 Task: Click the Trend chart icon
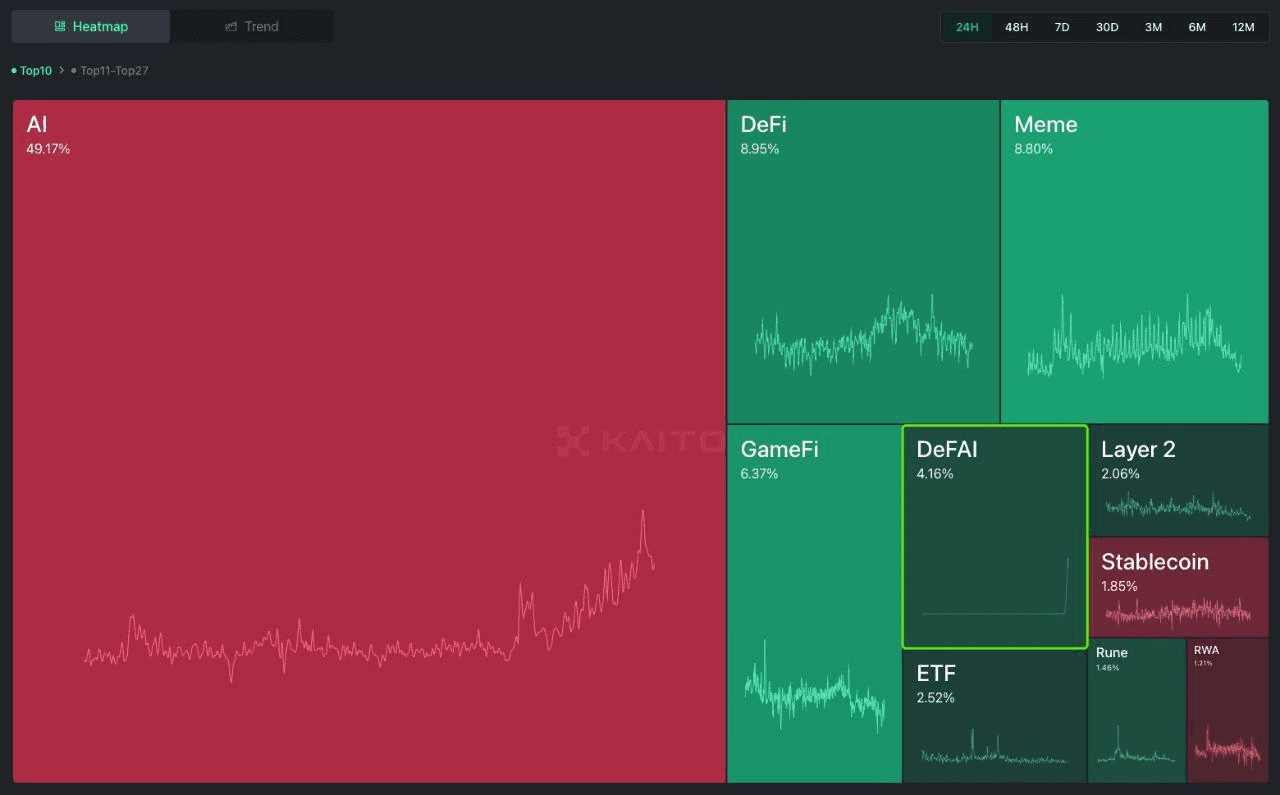click(231, 27)
